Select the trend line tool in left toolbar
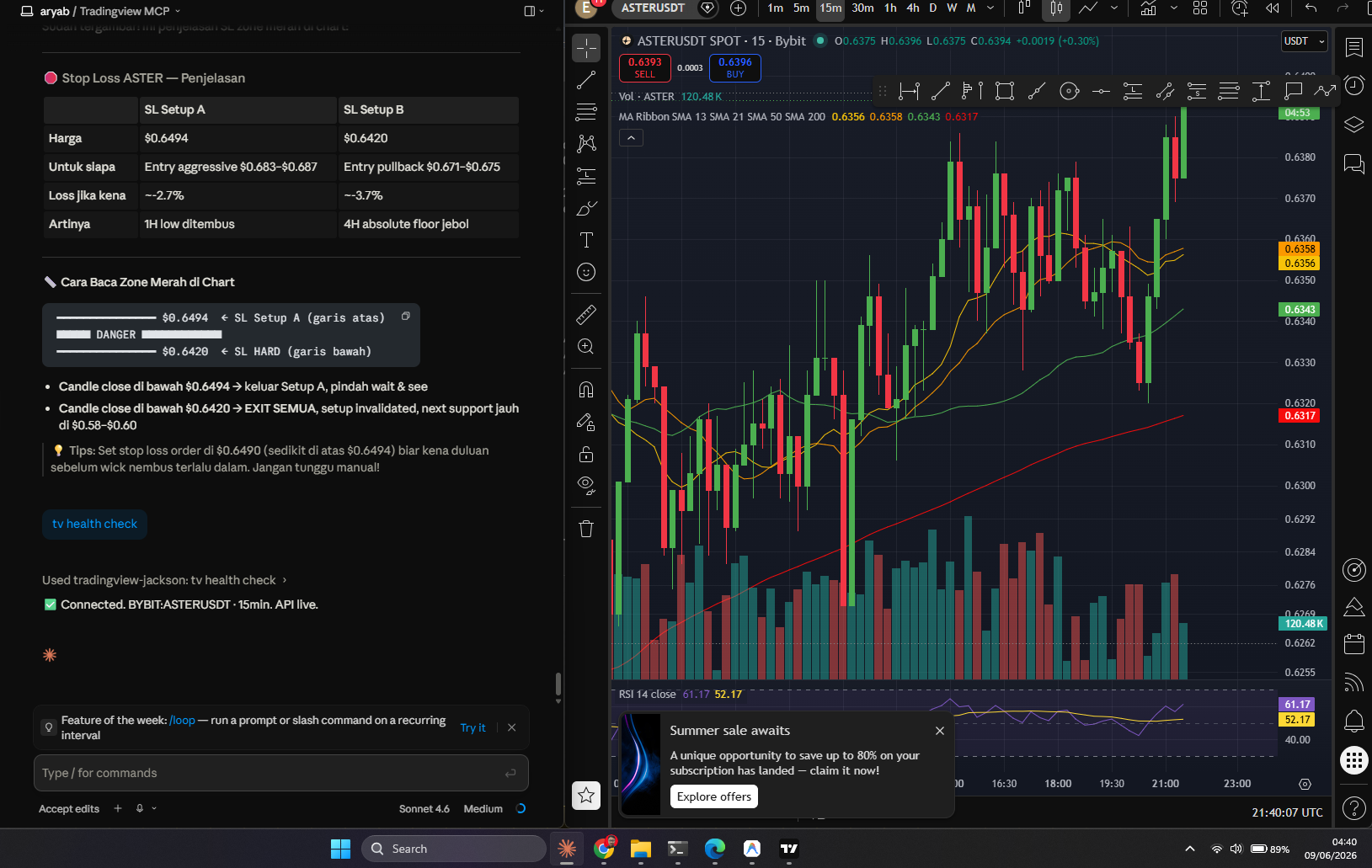 586,80
